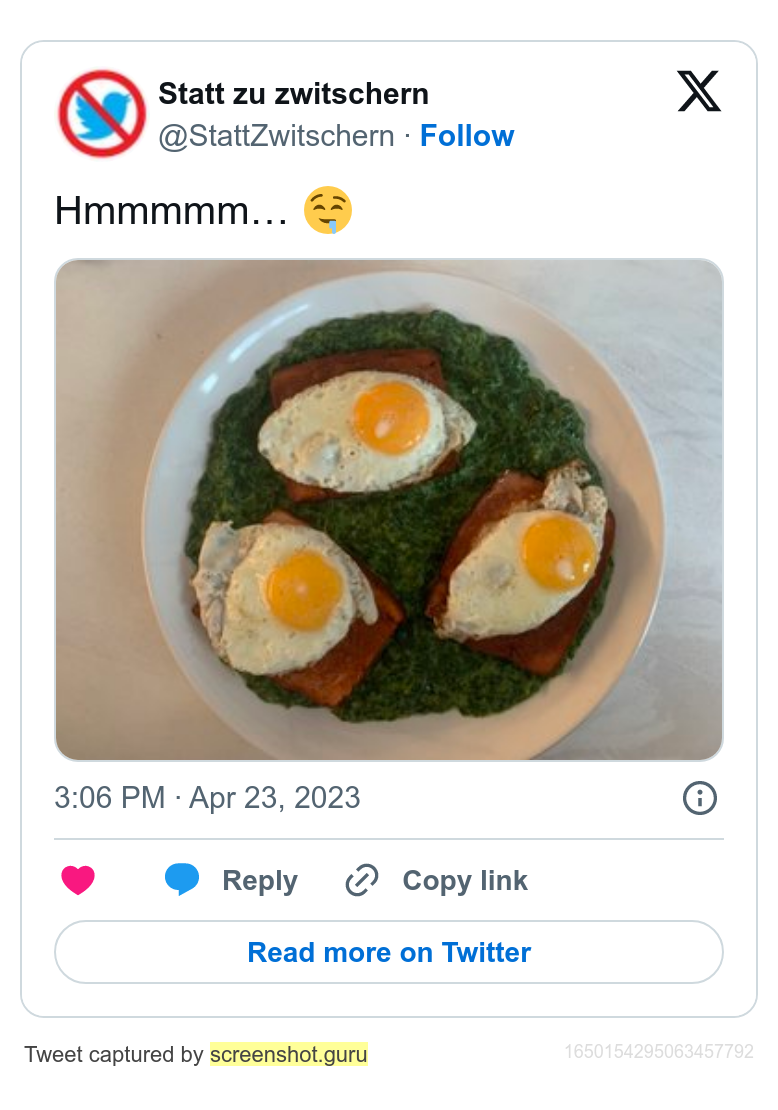Visit the highlighted screenshot.guru link
This screenshot has width=778, height=1110.
[x=288, y=1054]
